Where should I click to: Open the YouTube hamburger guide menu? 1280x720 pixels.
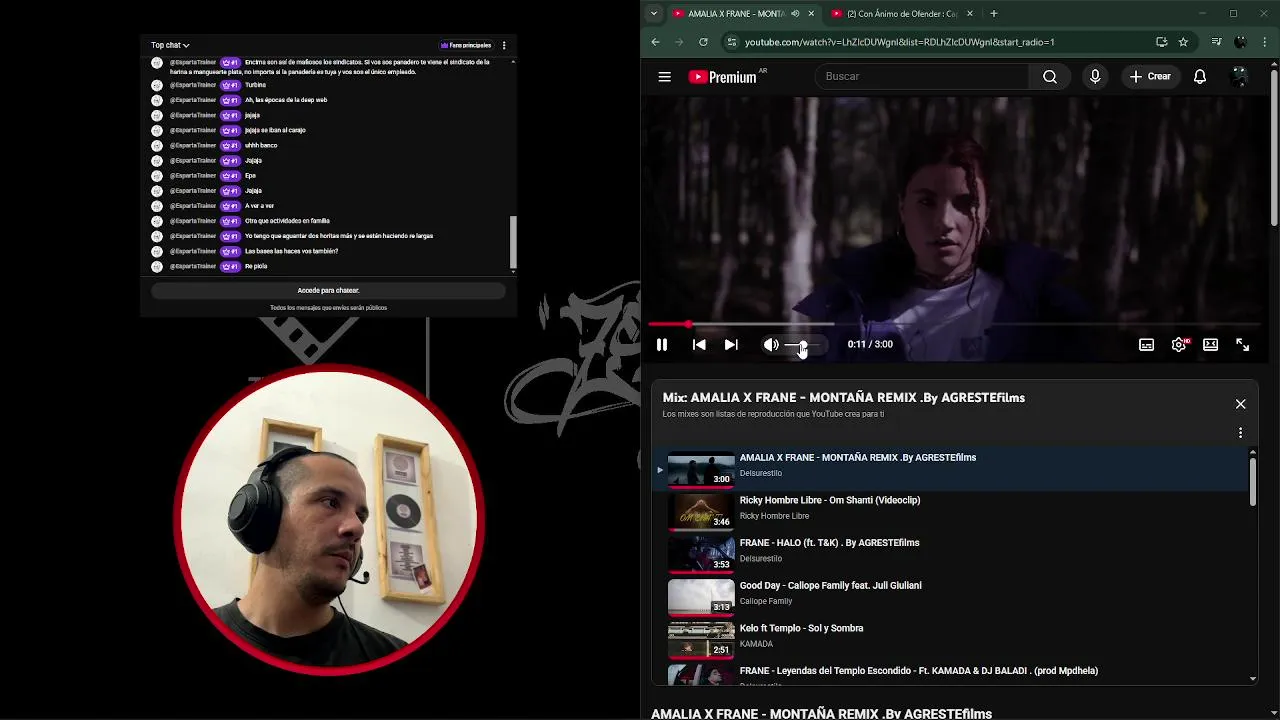664,76
